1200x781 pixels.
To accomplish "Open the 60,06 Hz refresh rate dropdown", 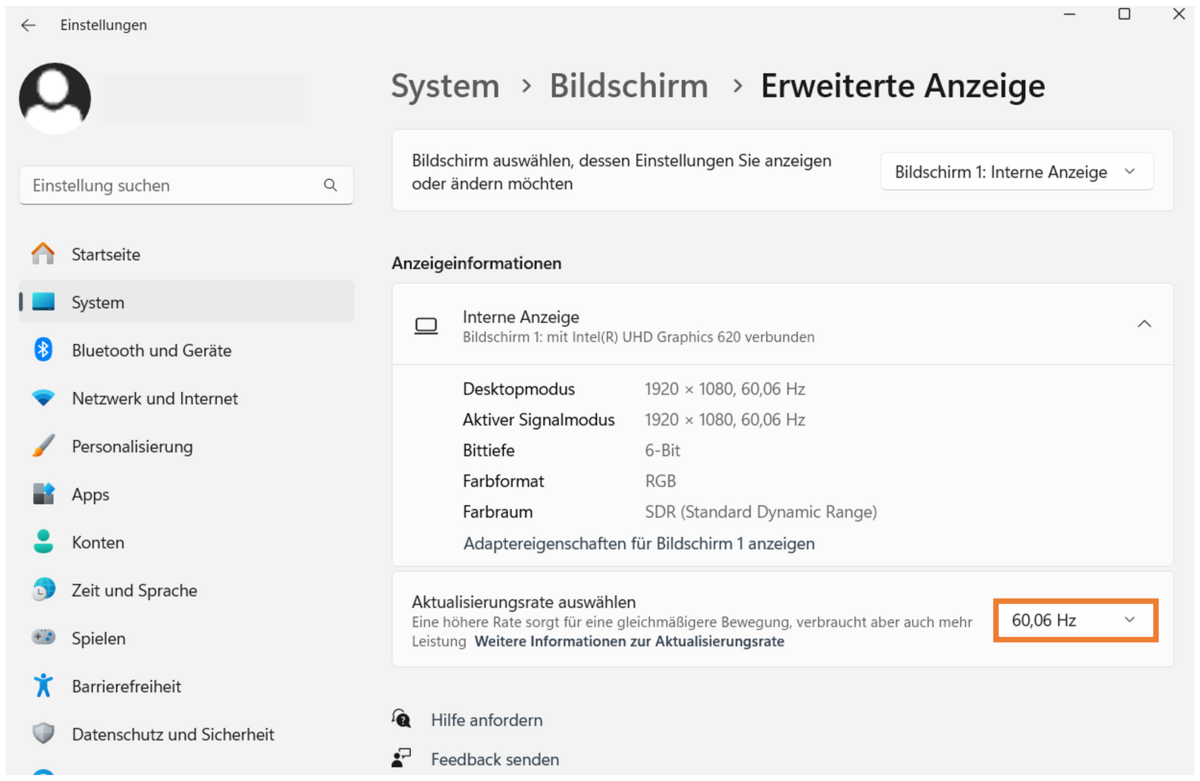I will [1075, 620].
